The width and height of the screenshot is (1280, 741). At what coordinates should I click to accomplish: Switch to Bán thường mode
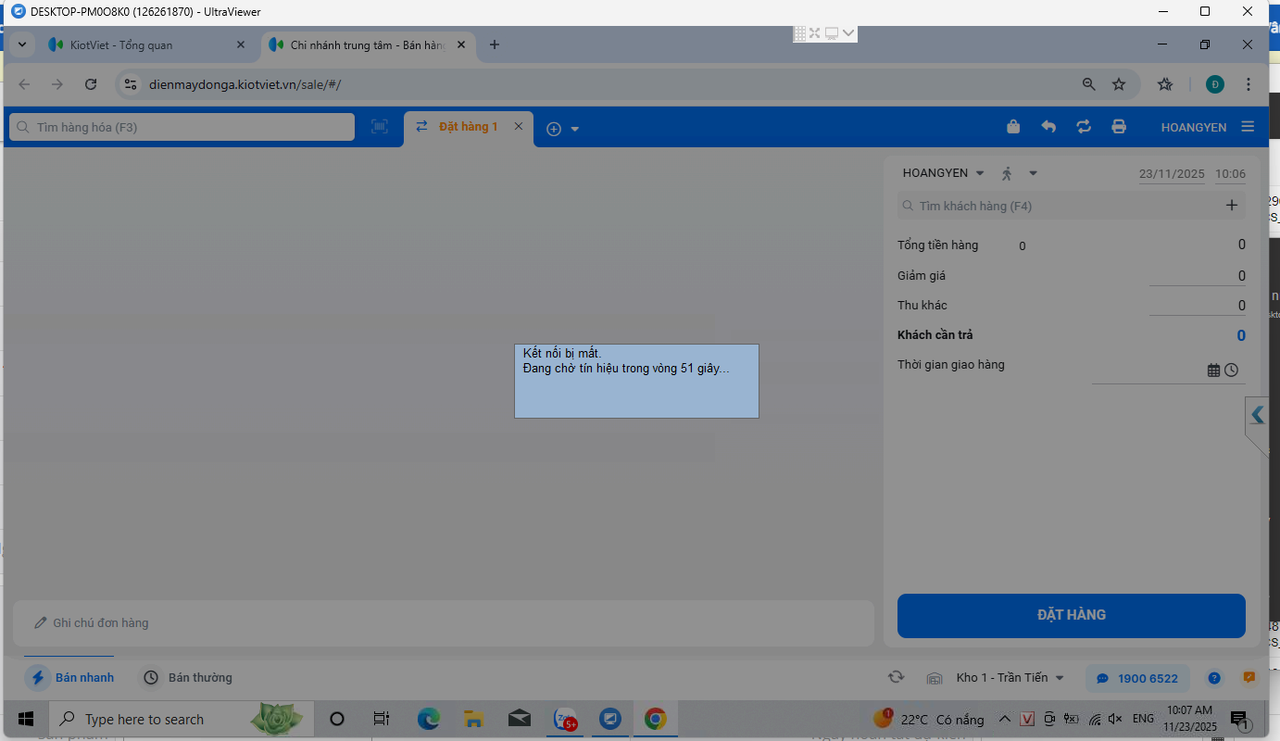point(188,677)
